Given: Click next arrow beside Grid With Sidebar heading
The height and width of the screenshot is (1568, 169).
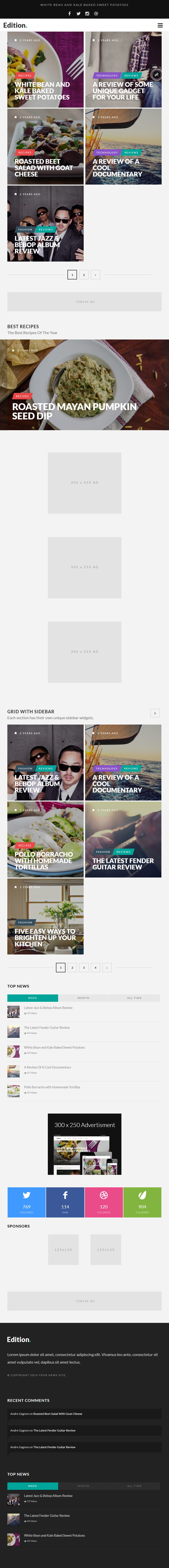Looking at the screenshot, I should coord(155,713).
